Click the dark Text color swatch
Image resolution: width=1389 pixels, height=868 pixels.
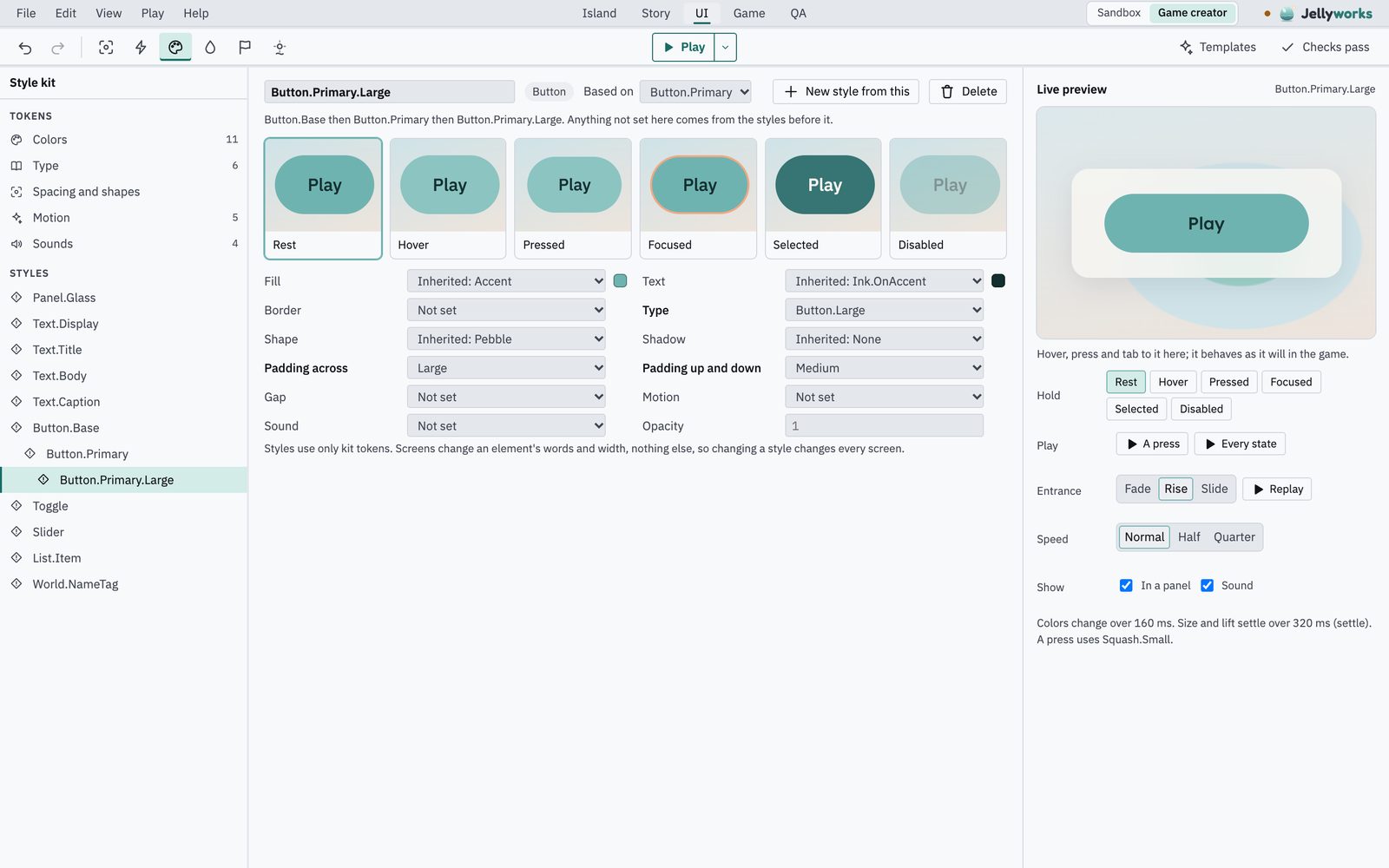998,281
